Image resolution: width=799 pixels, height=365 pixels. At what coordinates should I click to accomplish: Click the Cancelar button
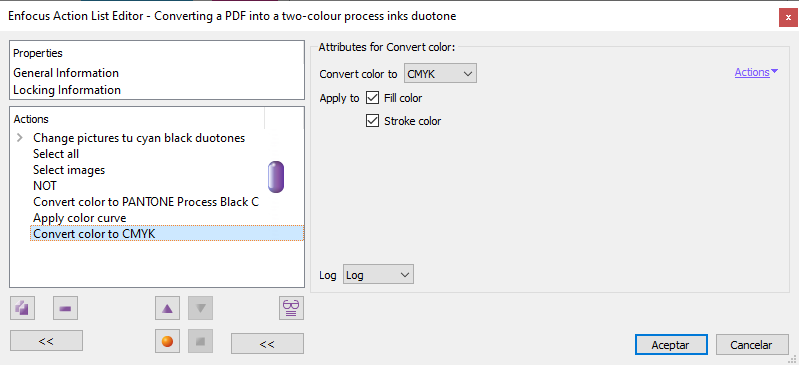pyautogui.click(x=751, y=345)
